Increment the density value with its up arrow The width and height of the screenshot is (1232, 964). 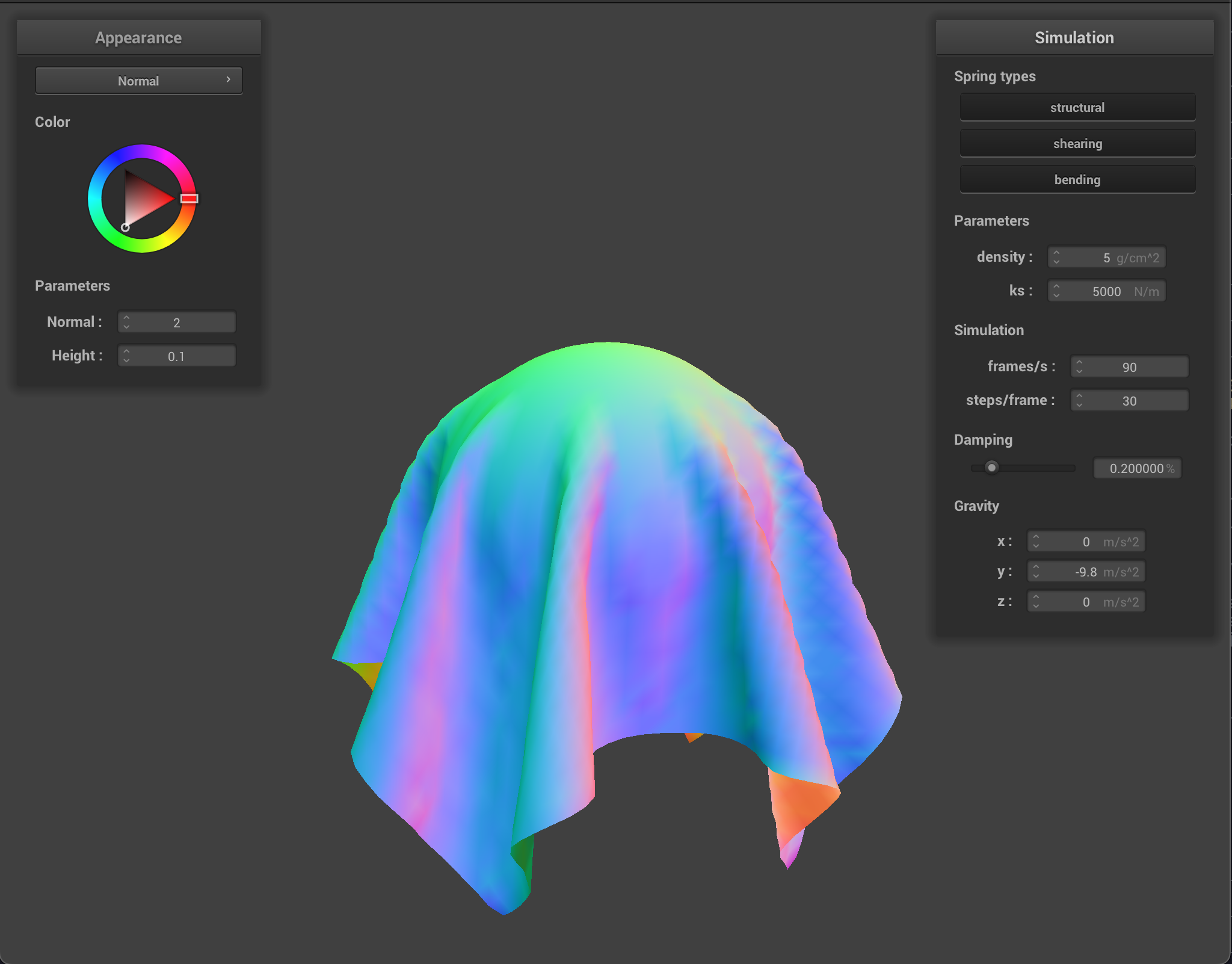point(1057,253)
